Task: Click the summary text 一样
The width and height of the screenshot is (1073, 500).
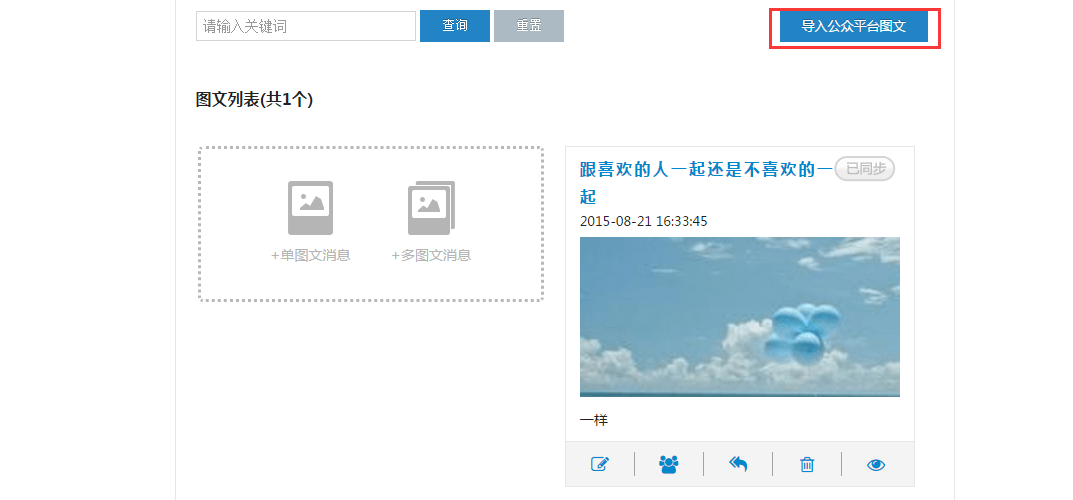Action: 593,420
